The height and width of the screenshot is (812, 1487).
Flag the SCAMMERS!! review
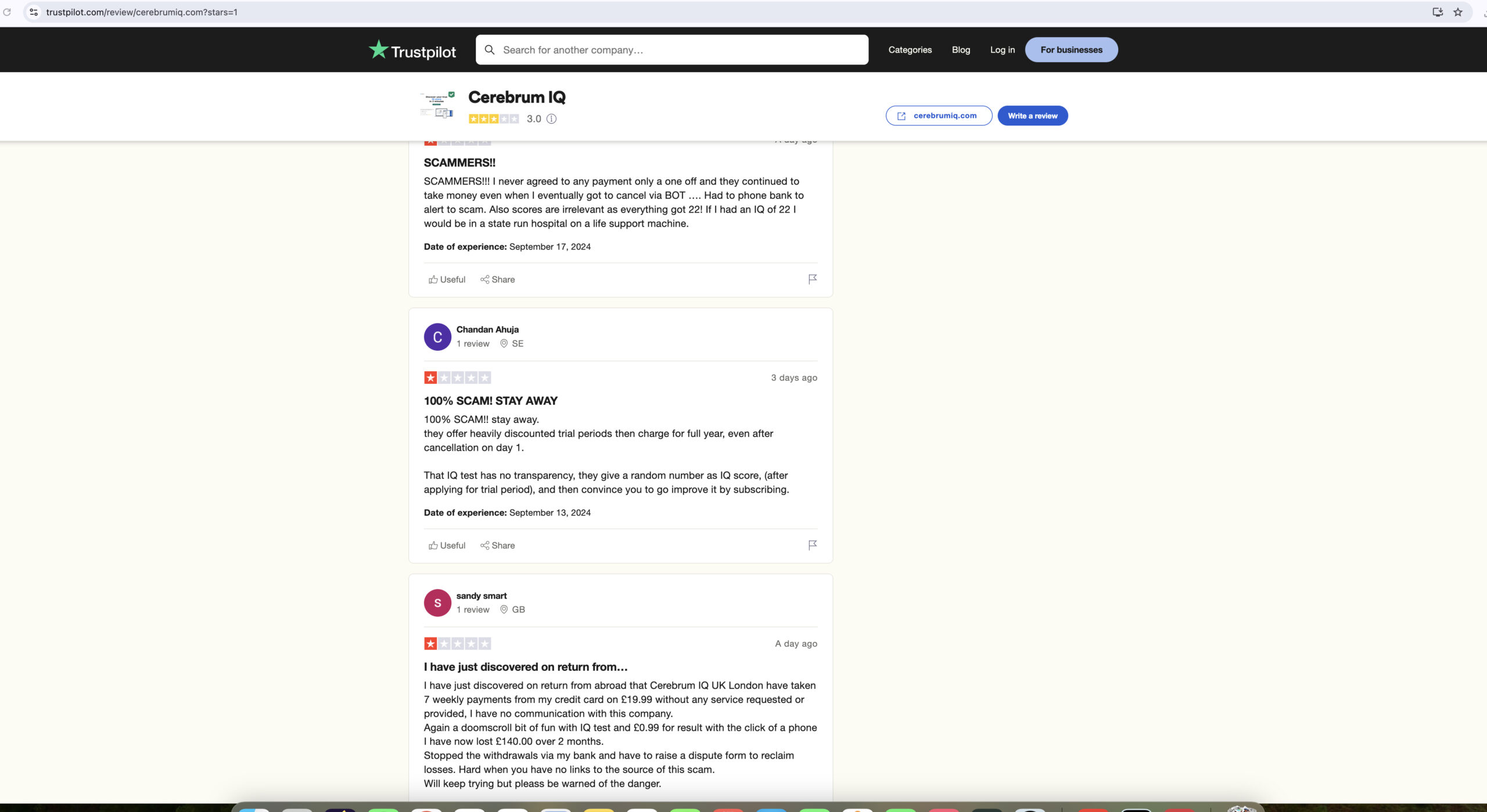point(812,279)
